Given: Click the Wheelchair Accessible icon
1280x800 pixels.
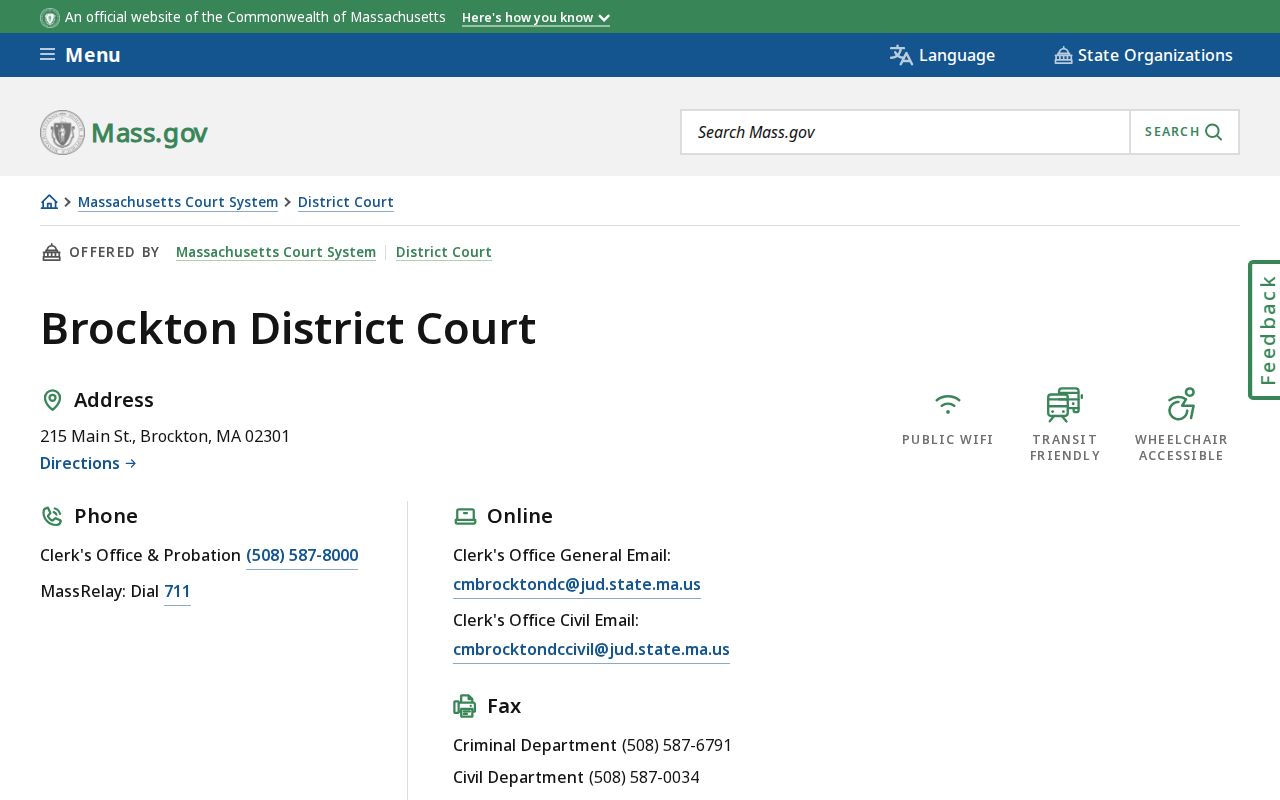Looking at the screenshot, I should pos(1181,404).
